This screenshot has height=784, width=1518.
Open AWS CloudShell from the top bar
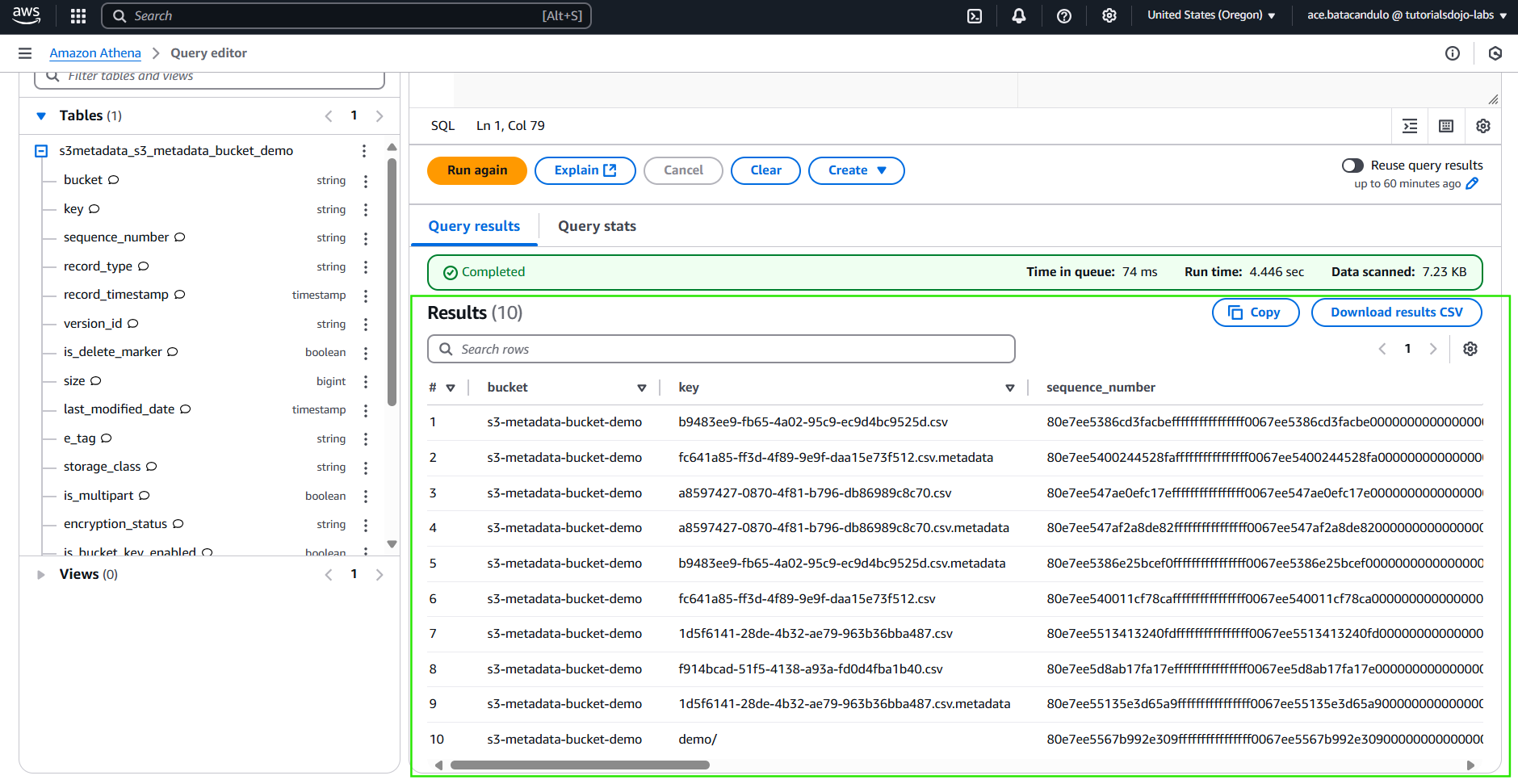[x=975, y=16]
